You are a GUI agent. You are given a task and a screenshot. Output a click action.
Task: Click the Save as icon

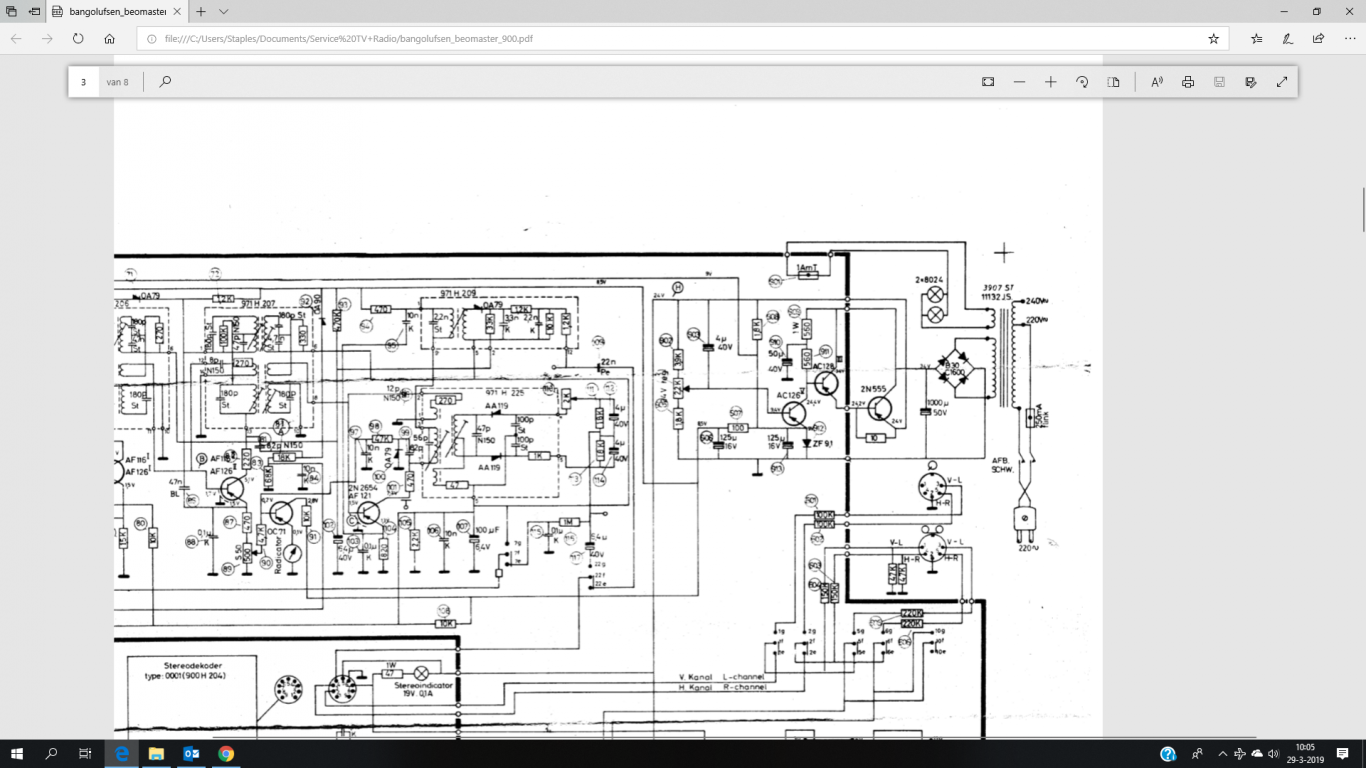pyautogui.click(x=1250, y=82)
